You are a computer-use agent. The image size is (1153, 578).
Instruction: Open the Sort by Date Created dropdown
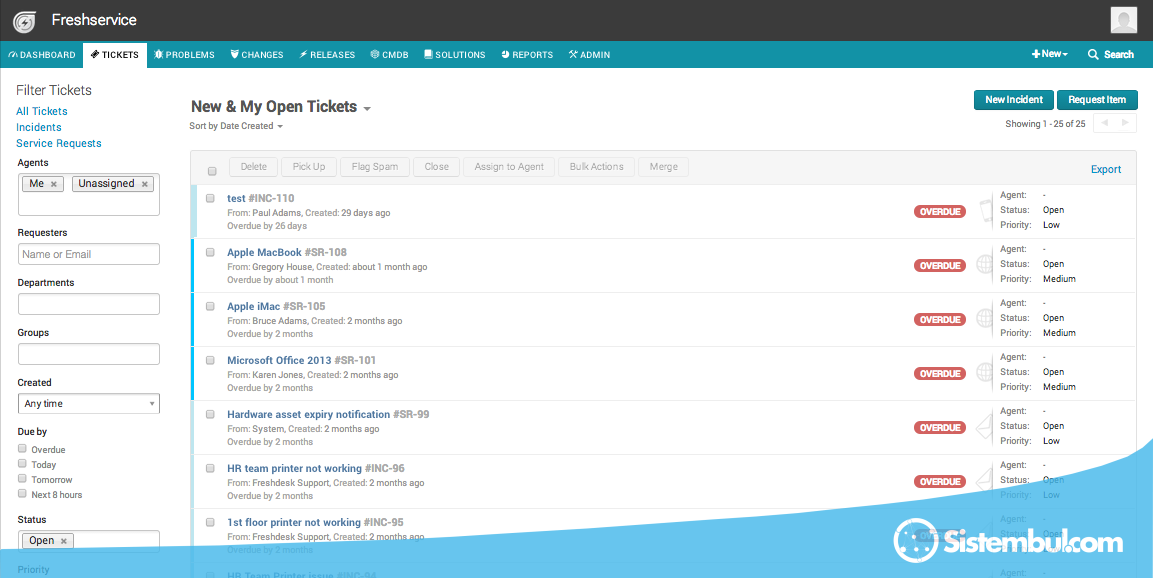point(236,126)
